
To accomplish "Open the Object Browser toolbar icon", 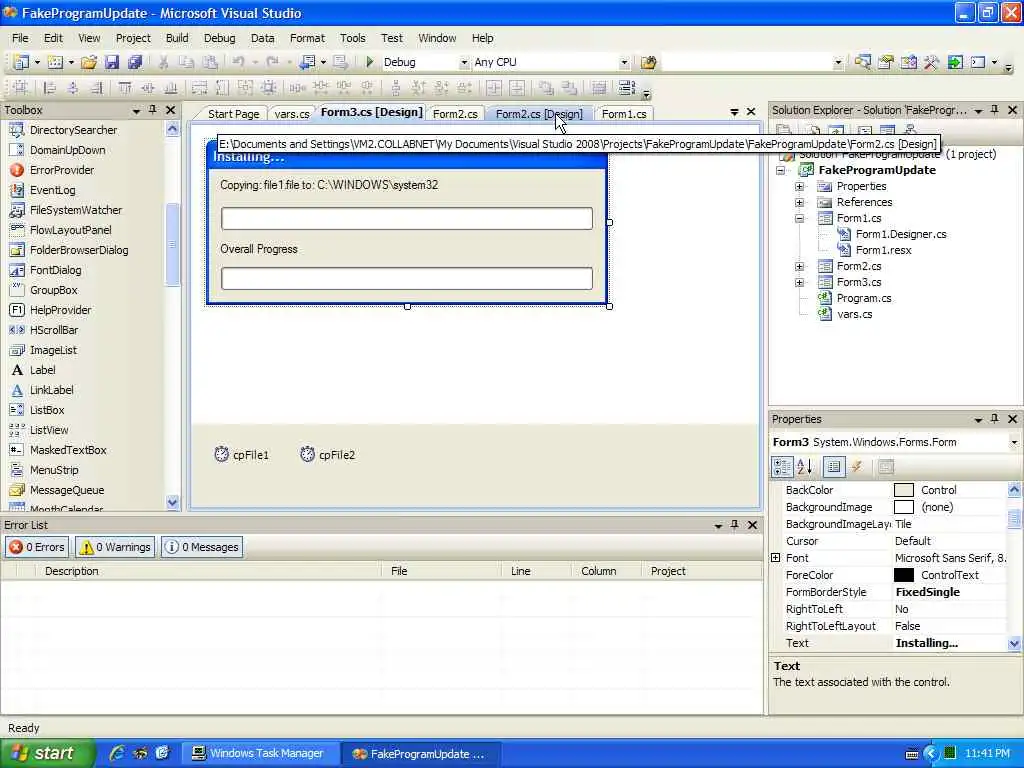I will (x=908, y=62).
